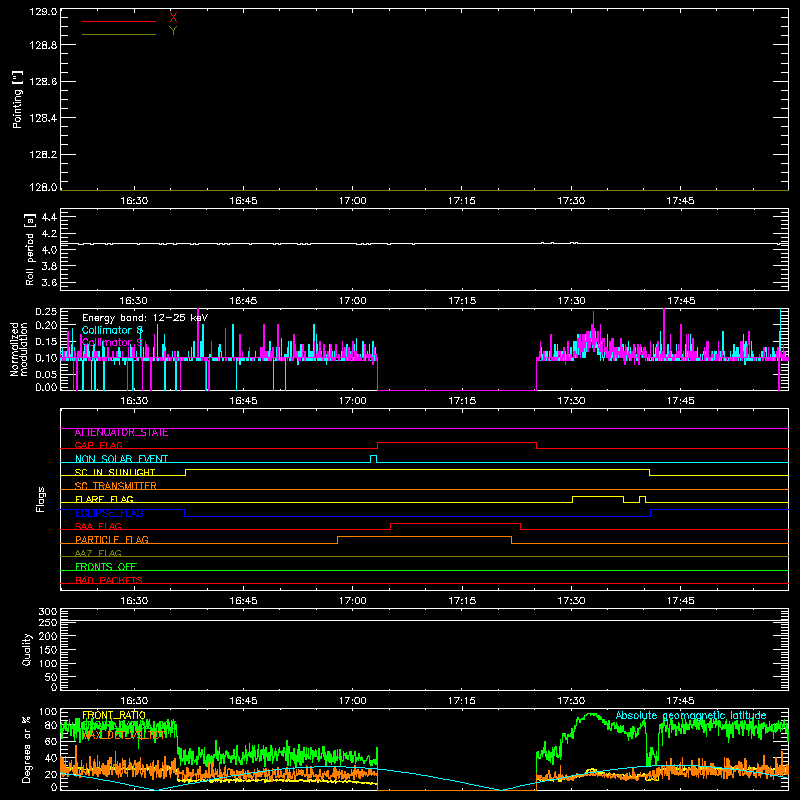The width and height of the screenshot is (800, 800).
Task: Click the 129.0 tick on Pointing axis
Action: pyautogui.click(x=43, y=11)
